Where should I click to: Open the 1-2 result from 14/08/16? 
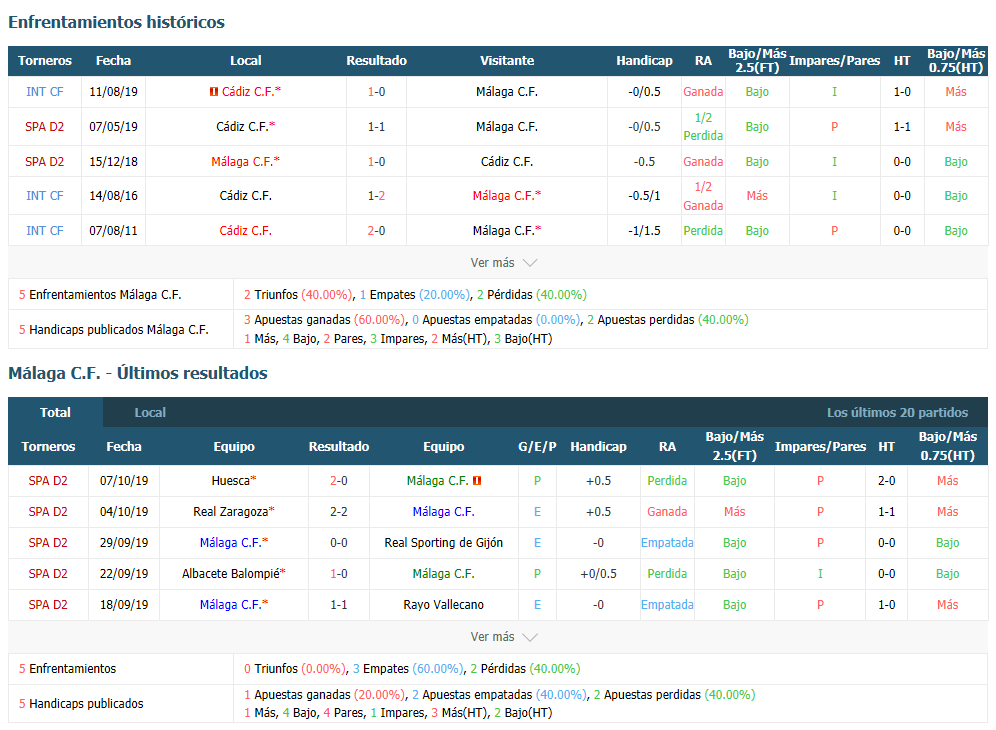tap(376, 196)
